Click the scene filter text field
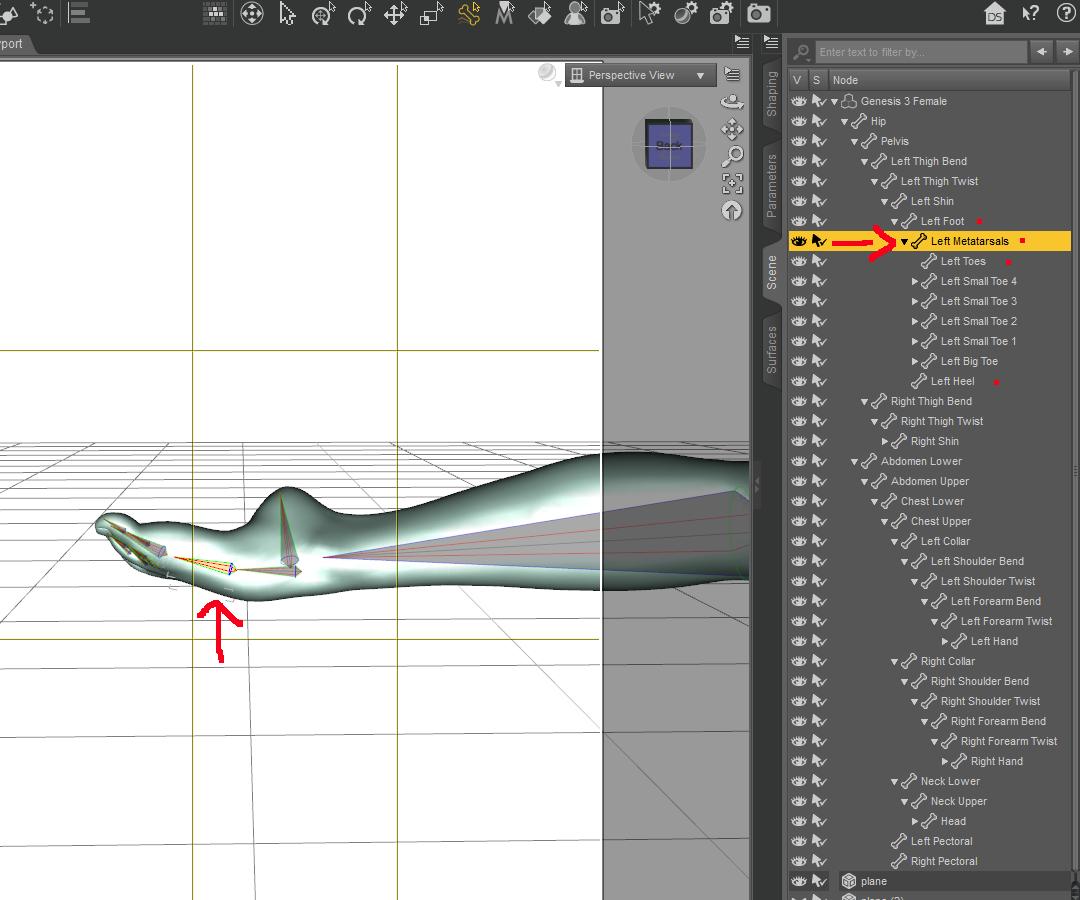 tap(919, 52)
